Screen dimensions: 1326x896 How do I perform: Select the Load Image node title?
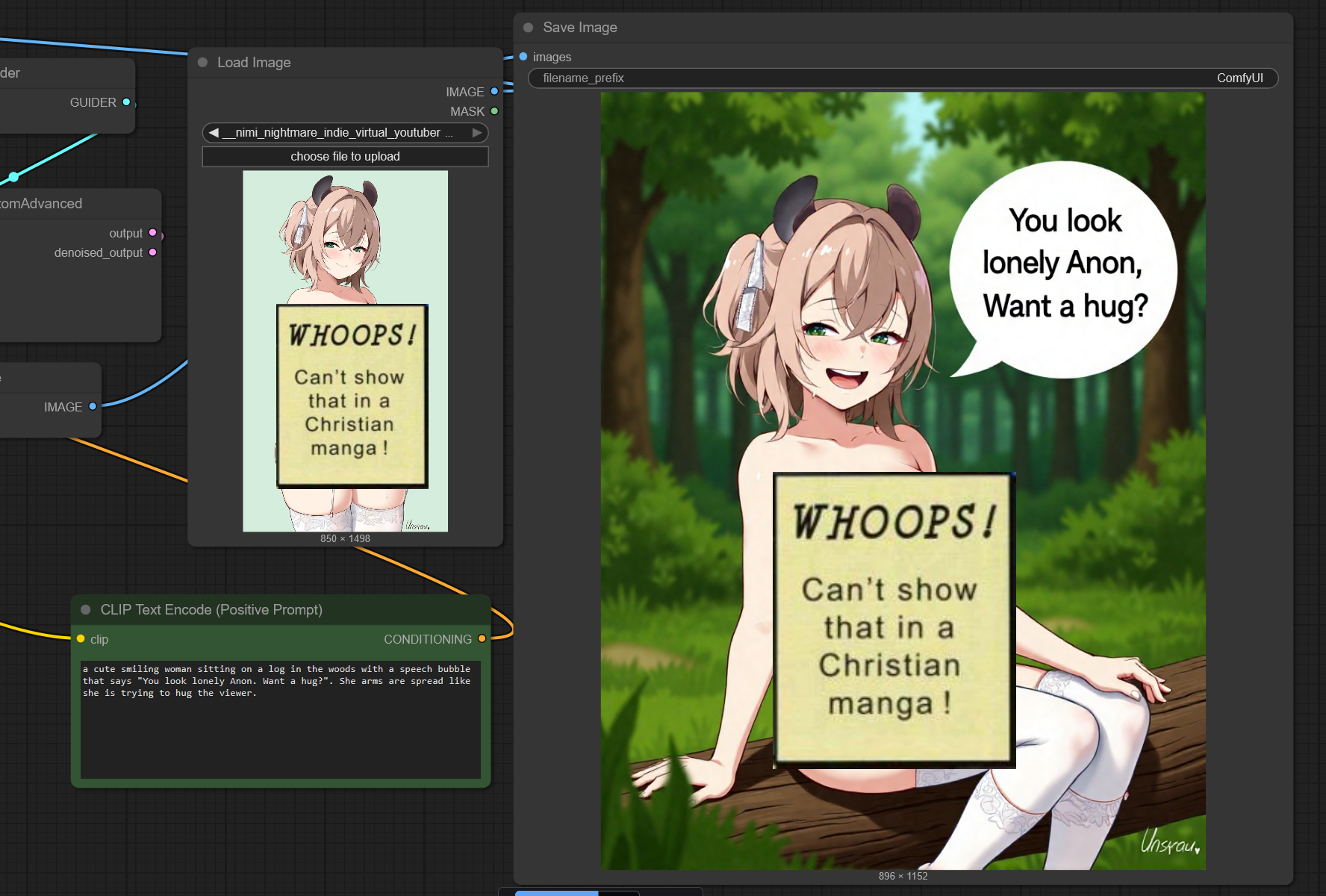(x=254, y=63)
